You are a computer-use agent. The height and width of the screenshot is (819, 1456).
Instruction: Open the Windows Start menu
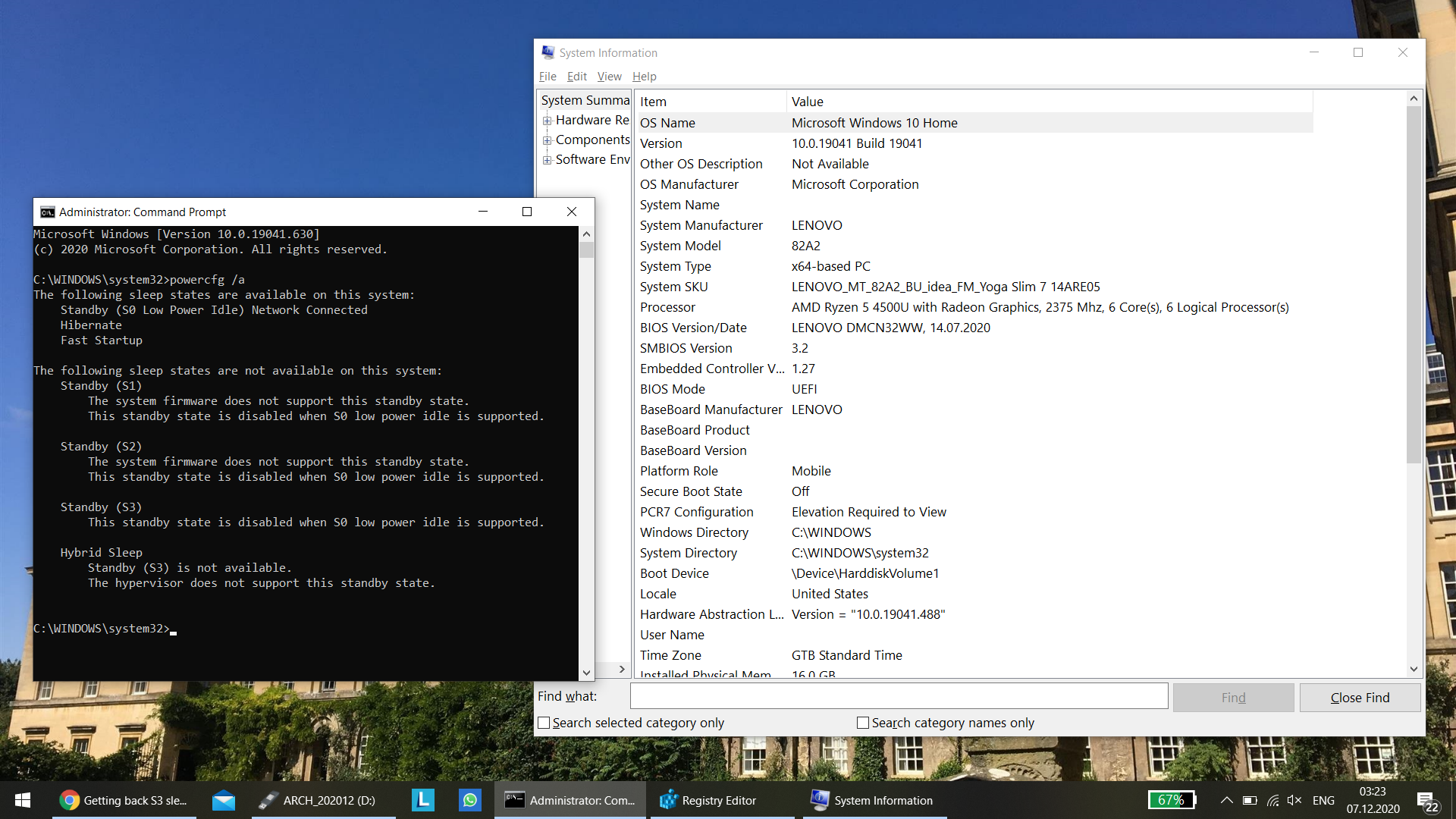coord(22,800)
